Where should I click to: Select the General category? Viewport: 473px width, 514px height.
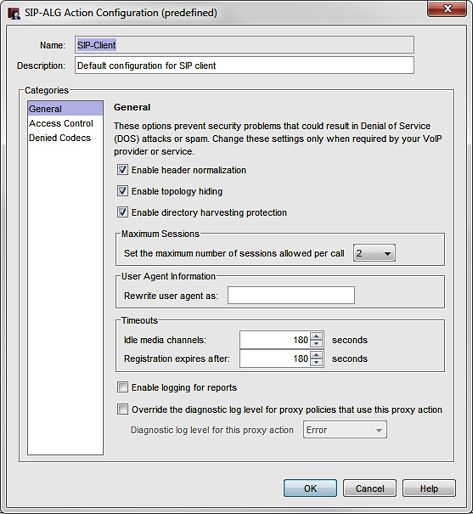(x=65, y=109)
